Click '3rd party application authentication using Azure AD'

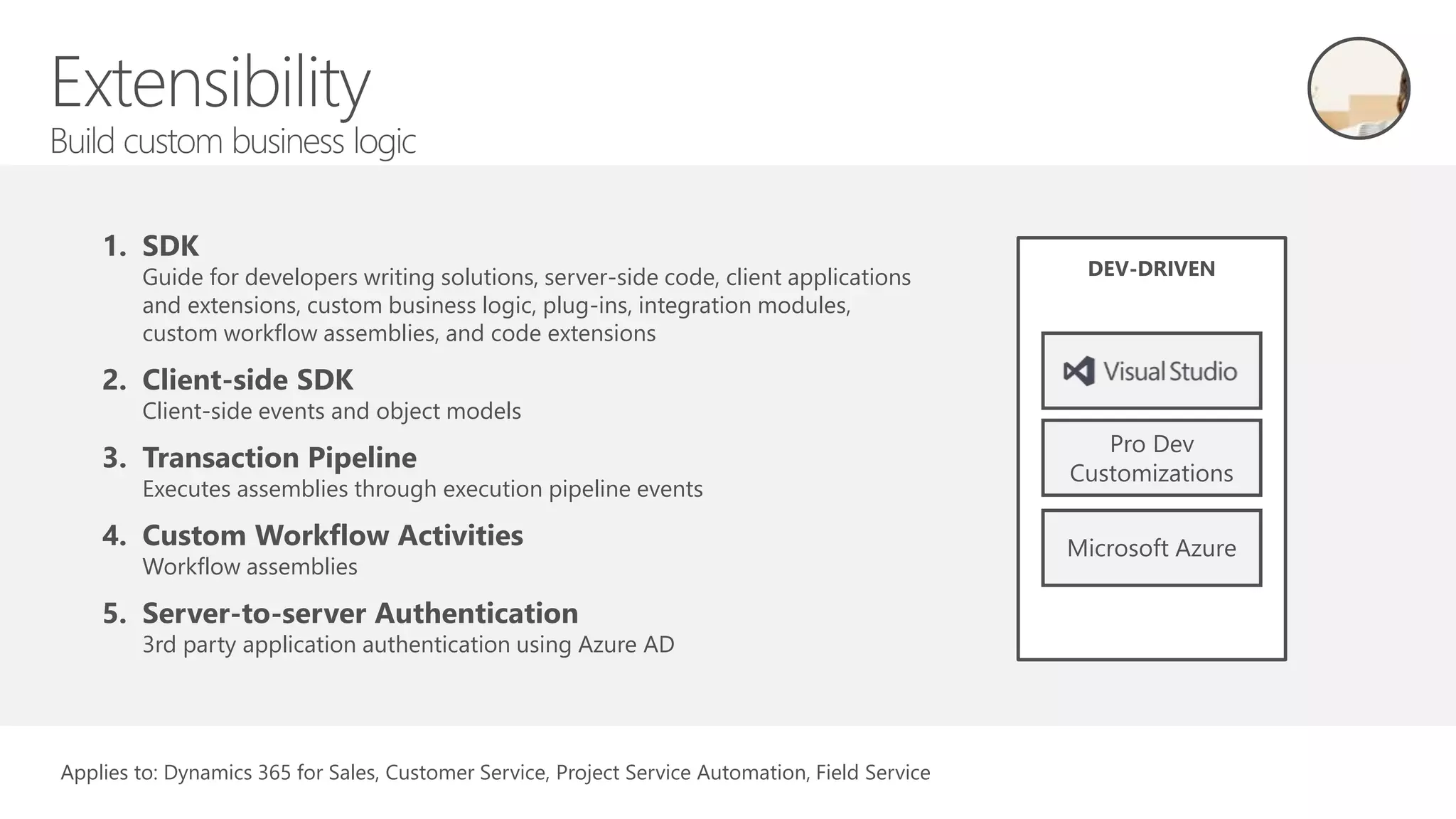[x=408, y=644]
